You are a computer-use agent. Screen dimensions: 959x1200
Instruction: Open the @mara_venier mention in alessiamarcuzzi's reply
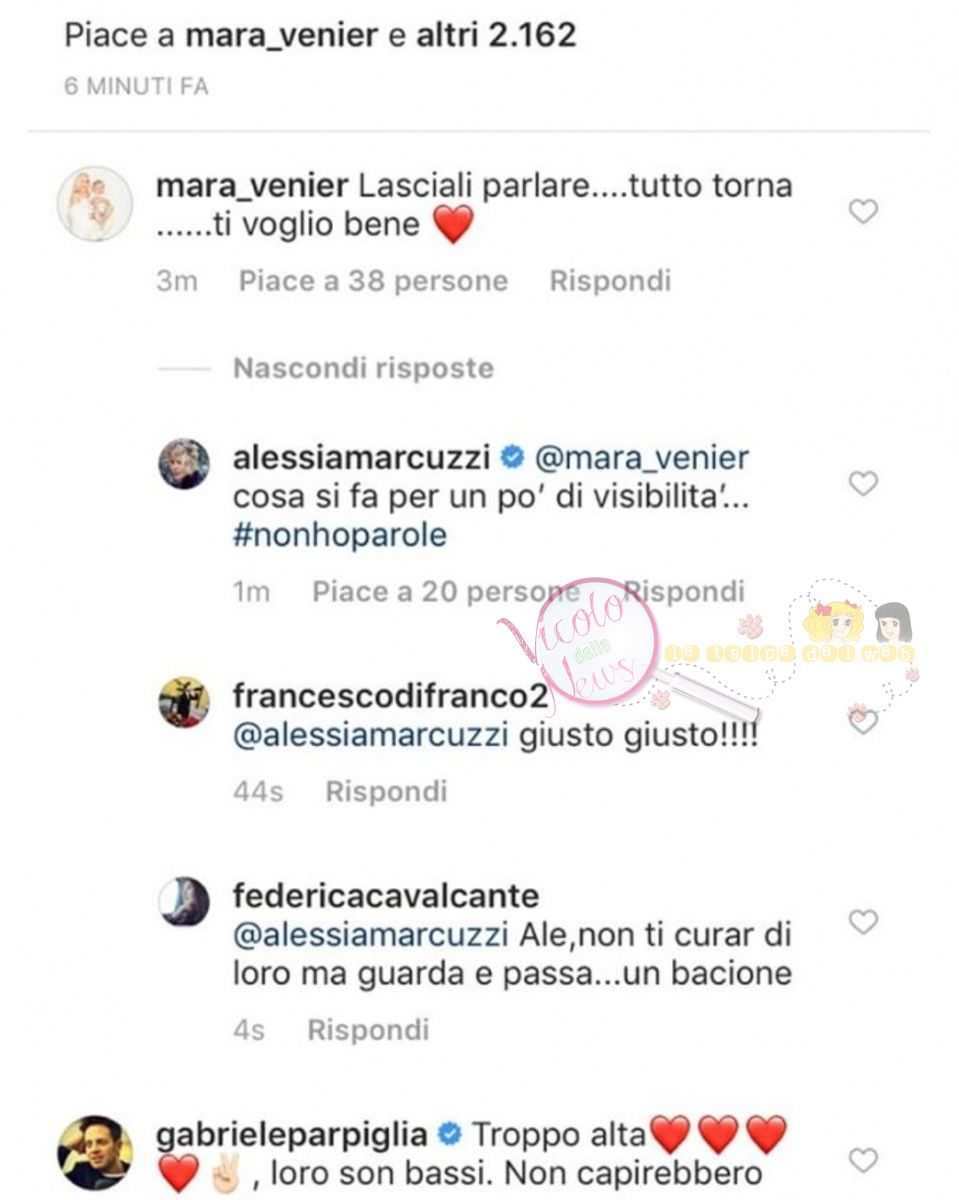coord(642,458)
